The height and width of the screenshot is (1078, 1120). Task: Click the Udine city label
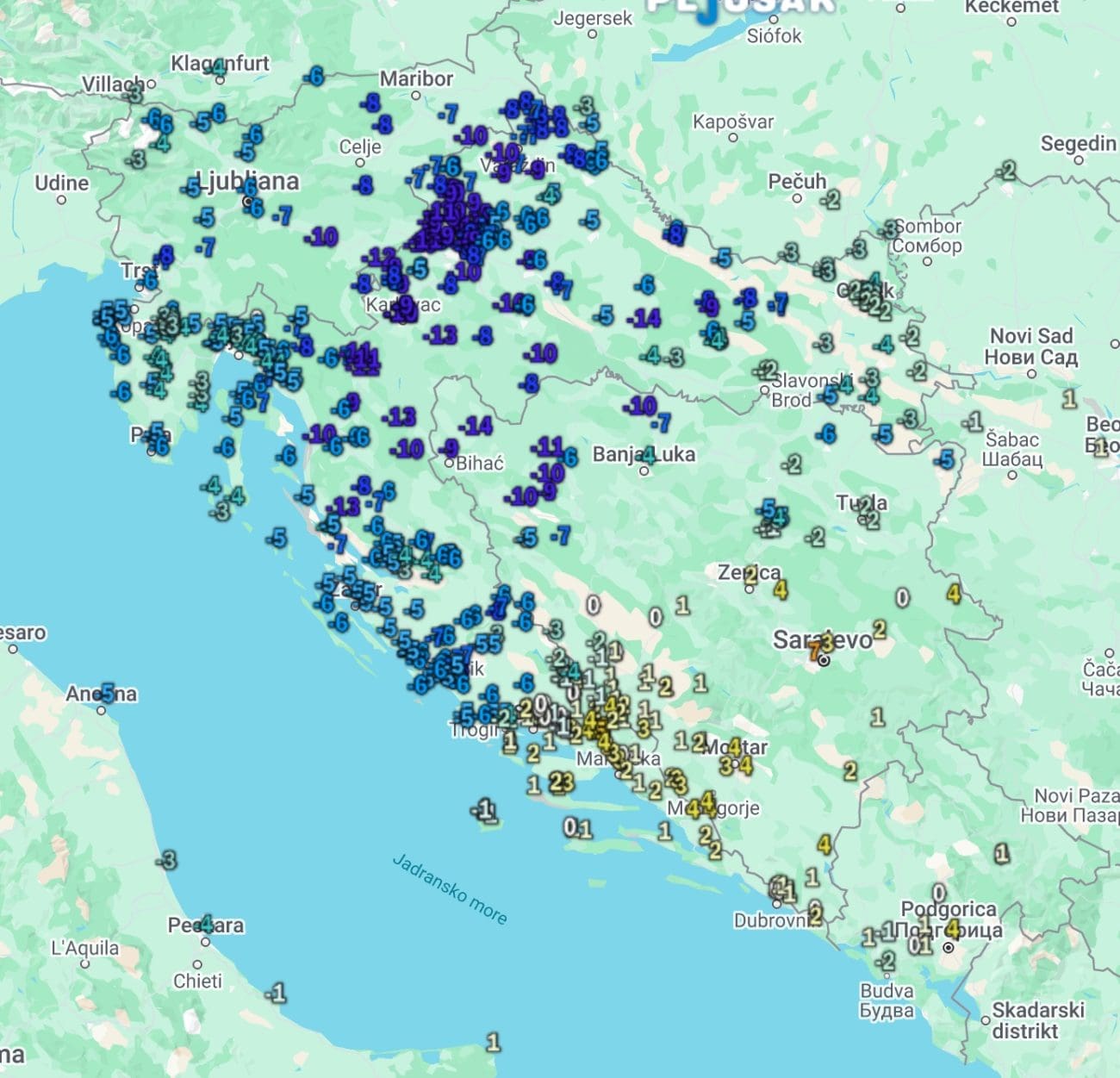coord(61,183)
